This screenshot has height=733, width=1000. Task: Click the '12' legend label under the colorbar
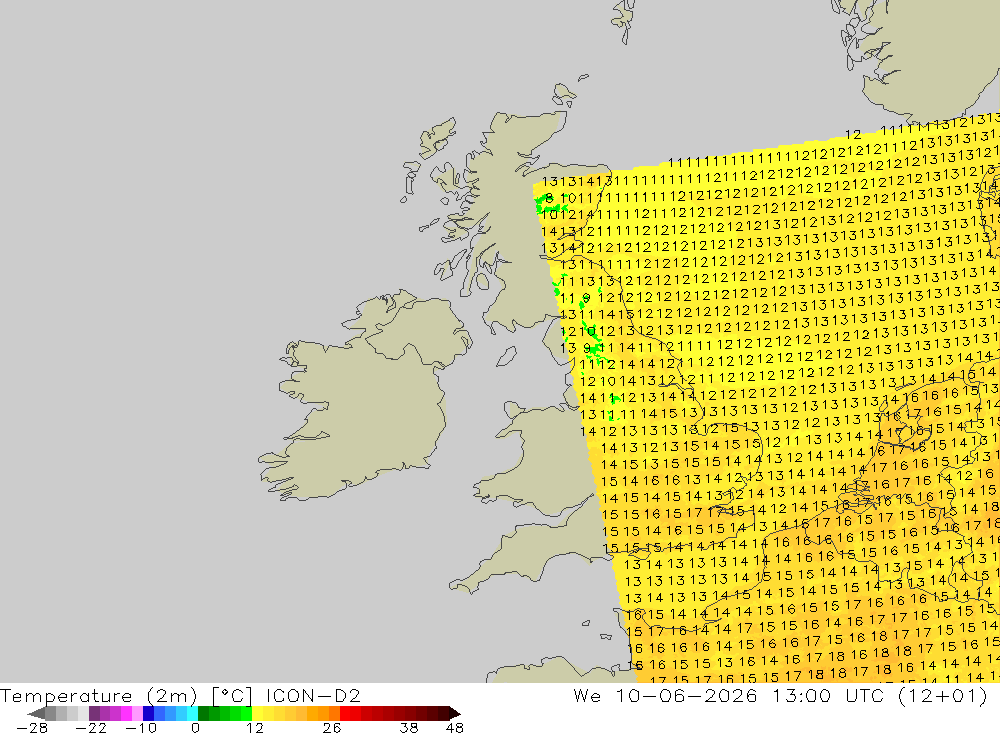255,728
